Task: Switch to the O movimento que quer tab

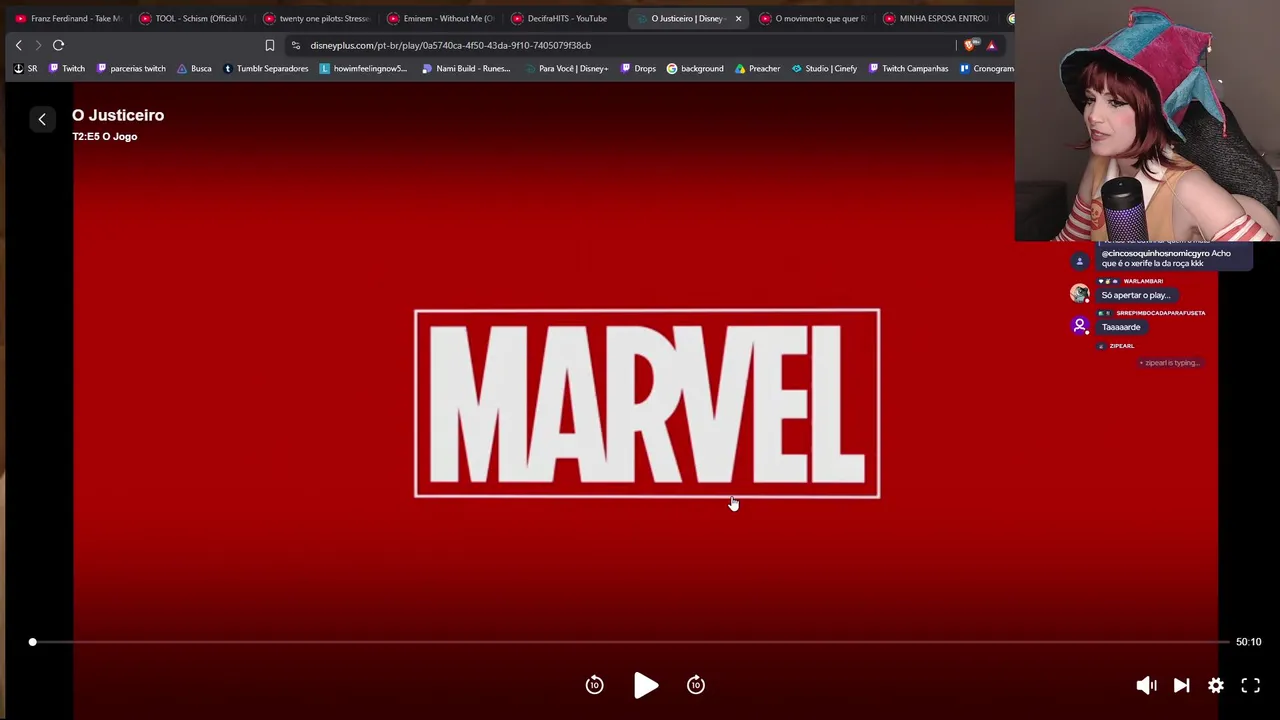Action: coord(812,18)
